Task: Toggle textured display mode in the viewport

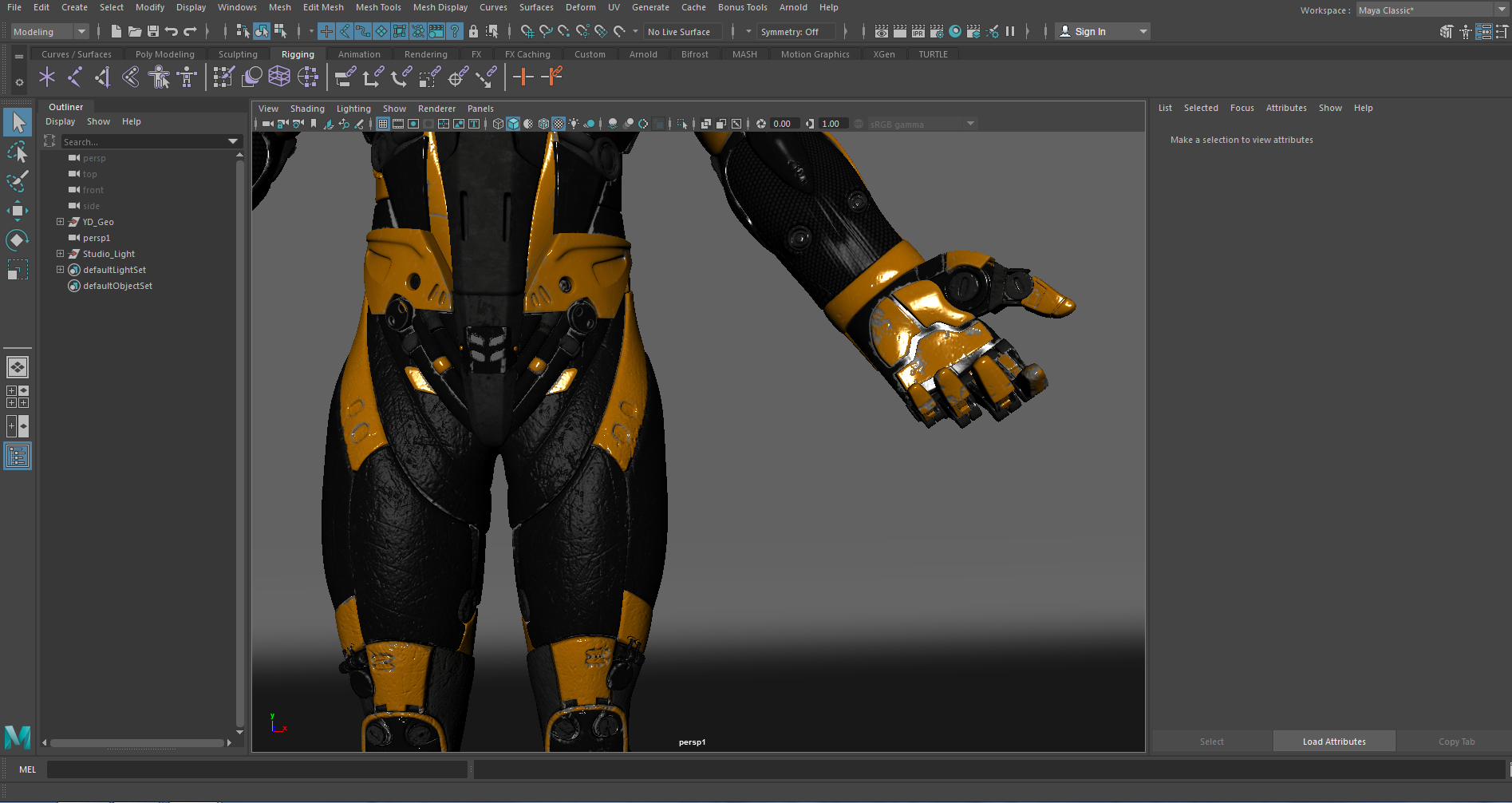Action: click(x=558, y=124)
